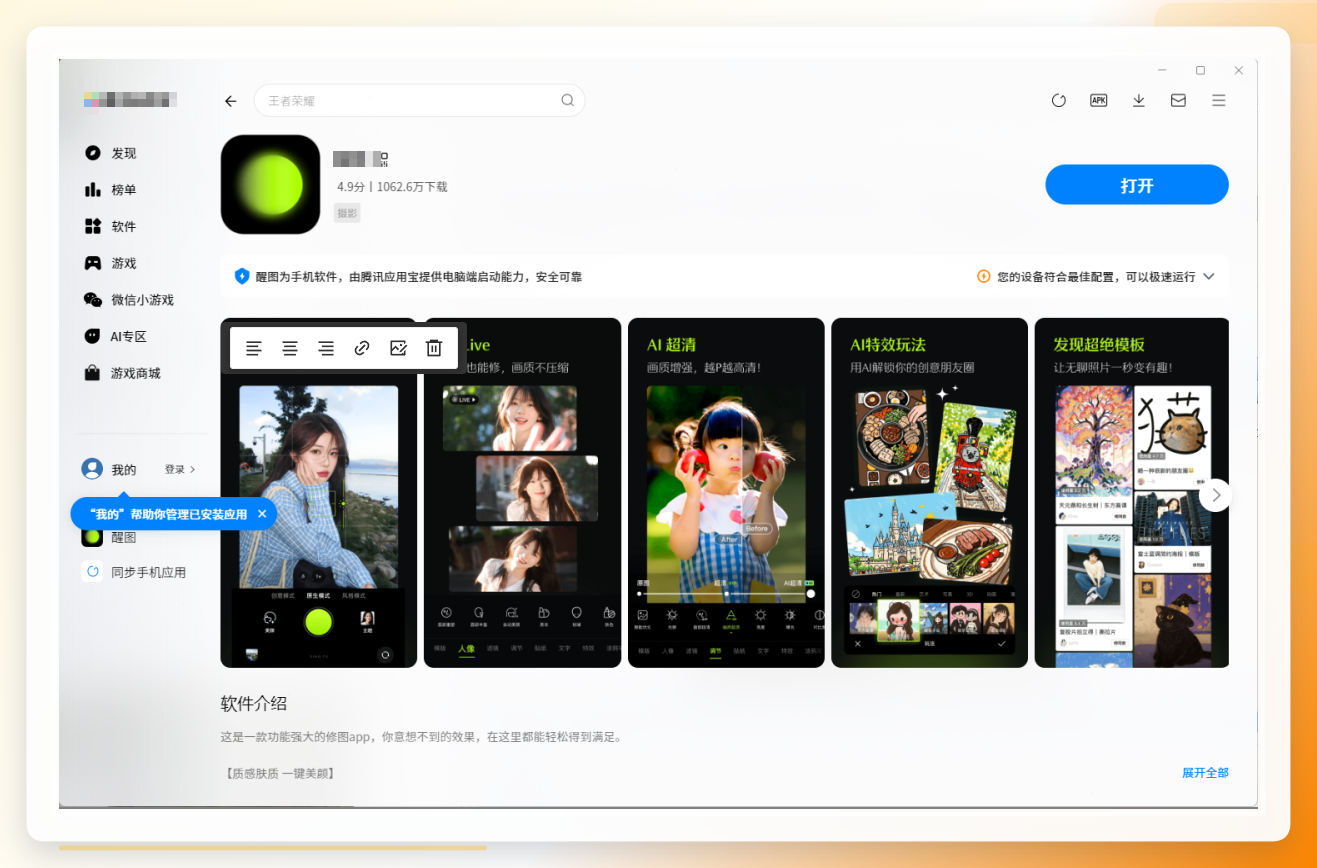This screenshot has height=868, width=1317.
Task: Open the hamburger menu icon
Action: click(1218, 100)
